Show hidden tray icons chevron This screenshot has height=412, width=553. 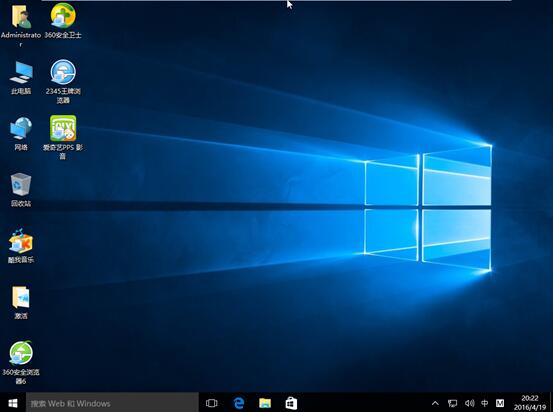pyautogui.click(x=435, y=403)
